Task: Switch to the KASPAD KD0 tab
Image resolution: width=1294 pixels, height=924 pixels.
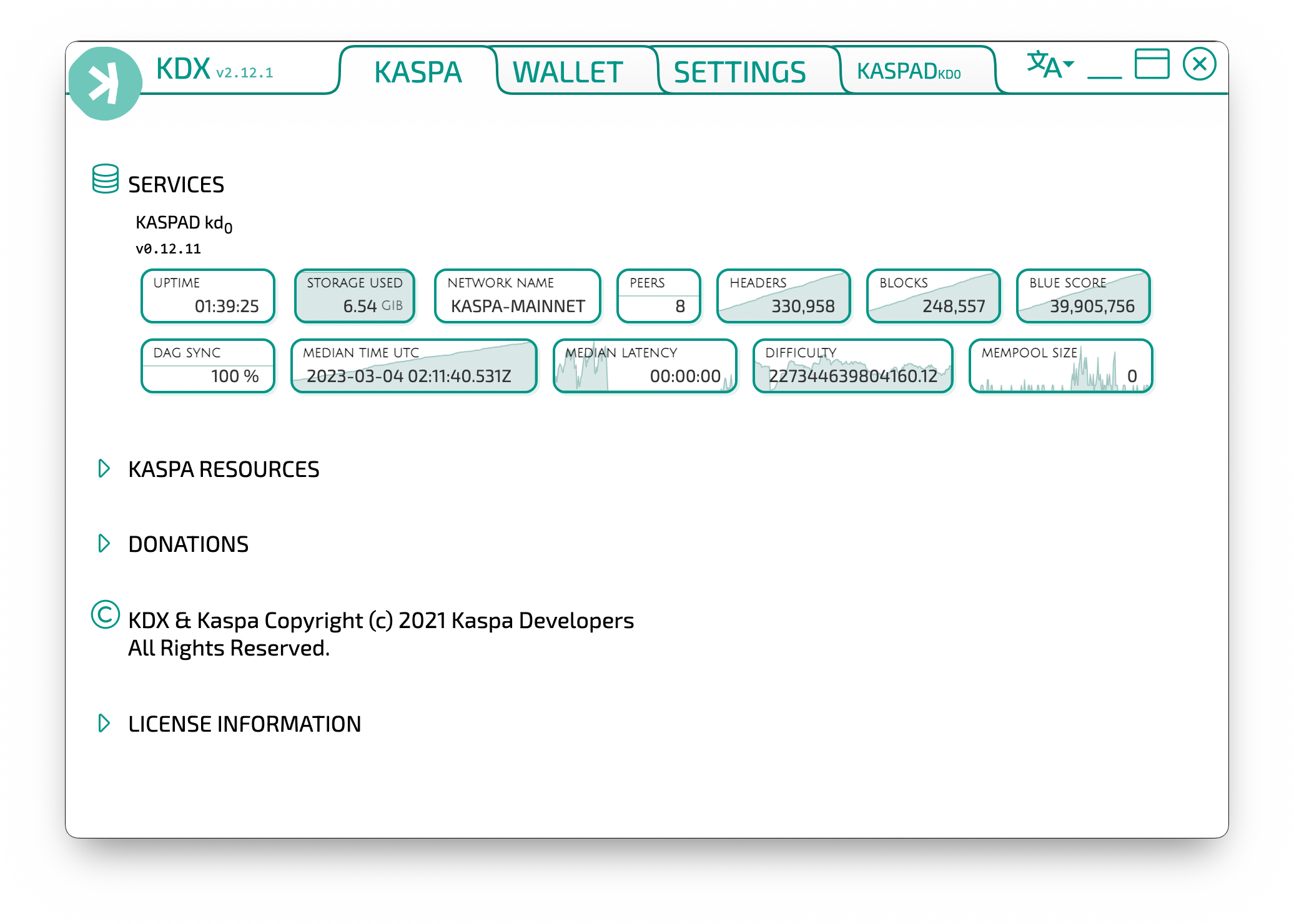Action: (909, 71)
